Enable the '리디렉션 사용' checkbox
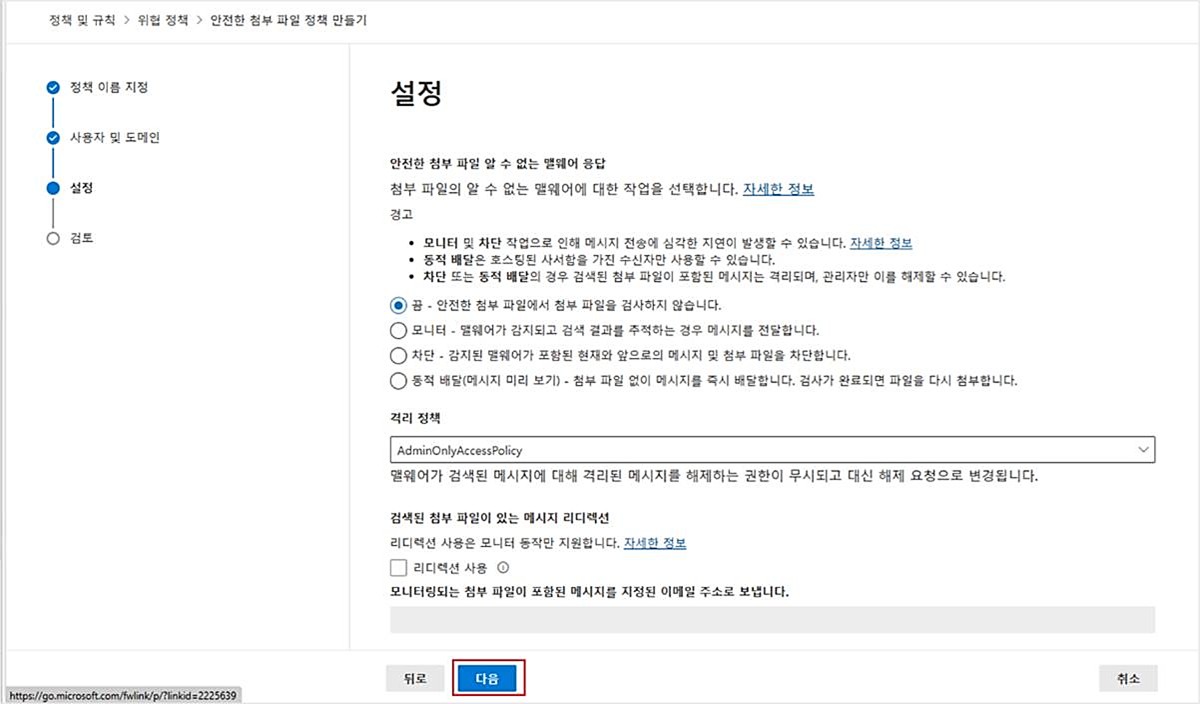Viewport: 1200px width, 704px height. point(399,568)
